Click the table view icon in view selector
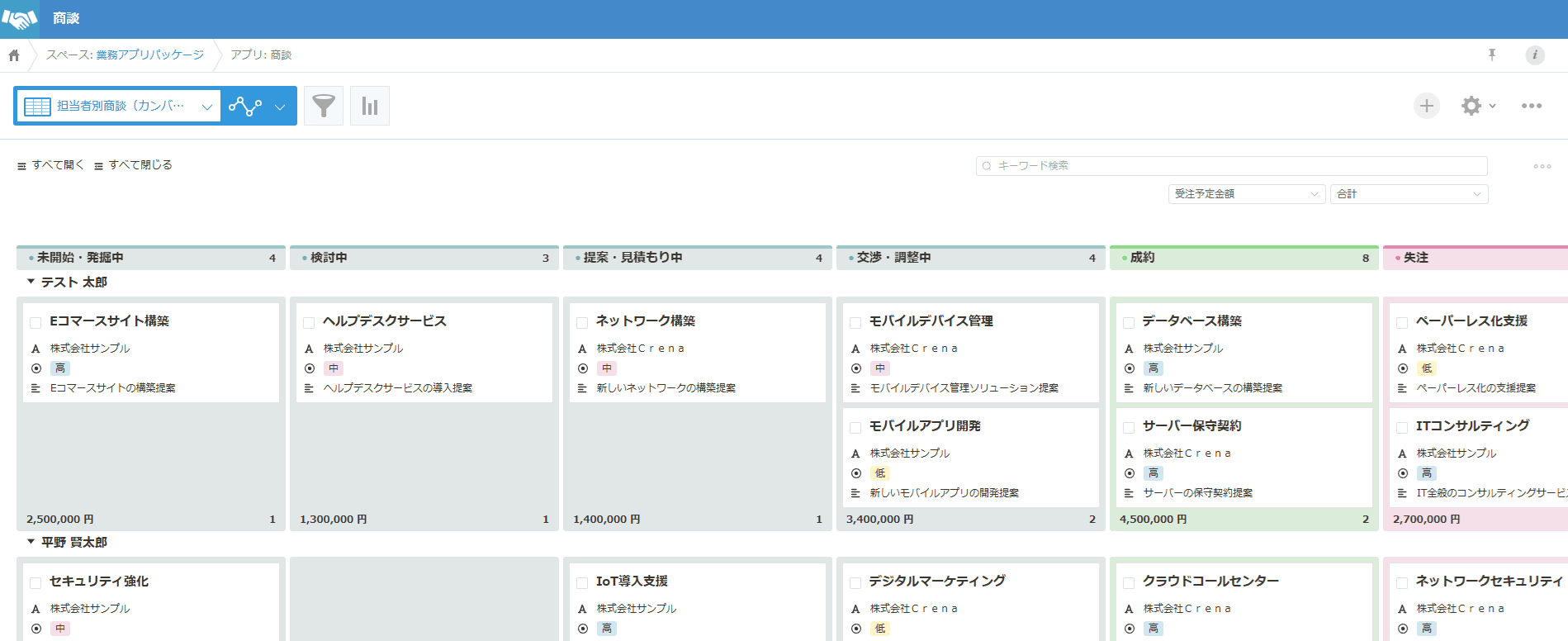 (x=38, y=107)
